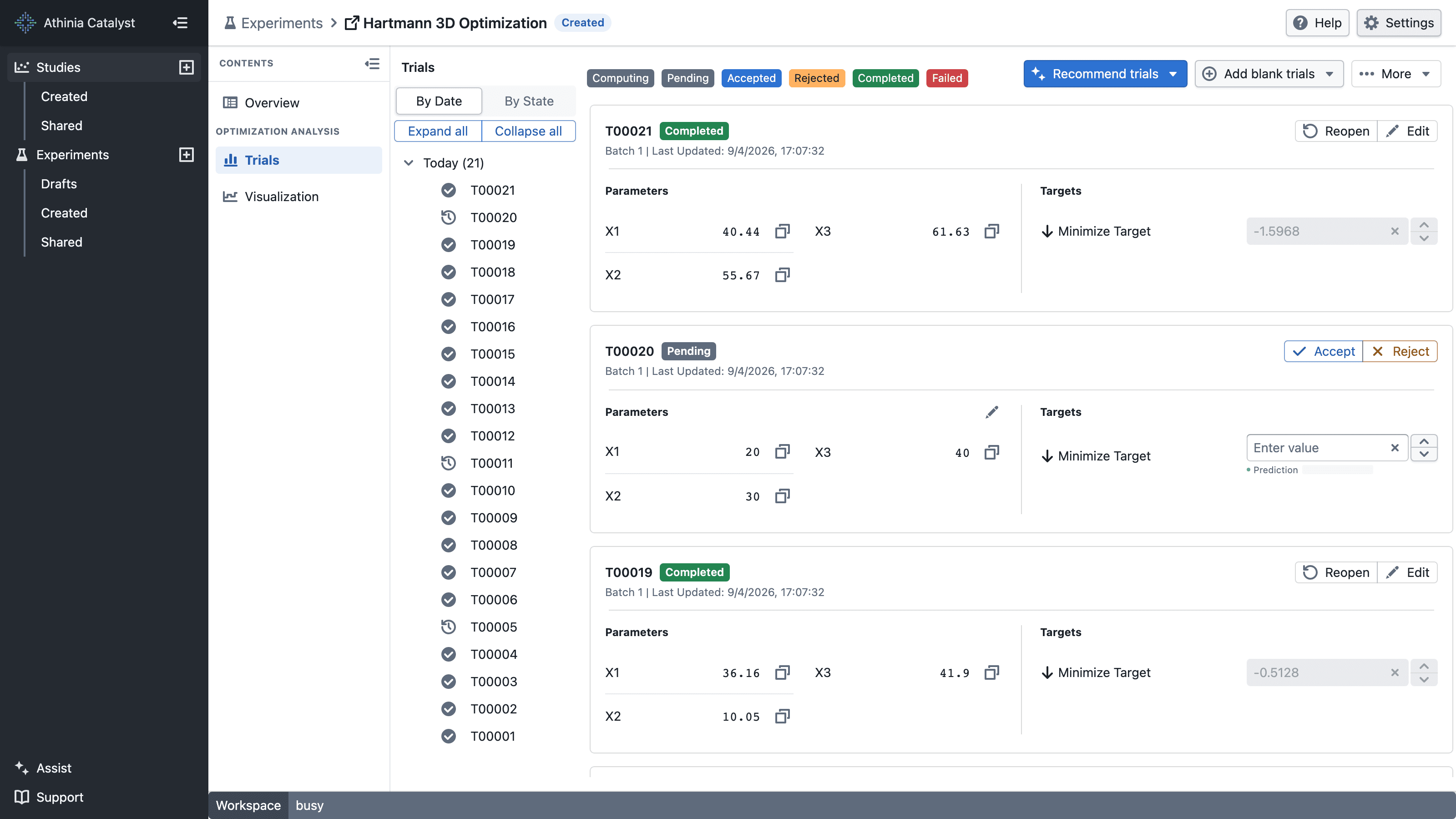The image size is (1456, 819).
Task: Decrement the T00020 target value stepper
Action: [1424, 454]
